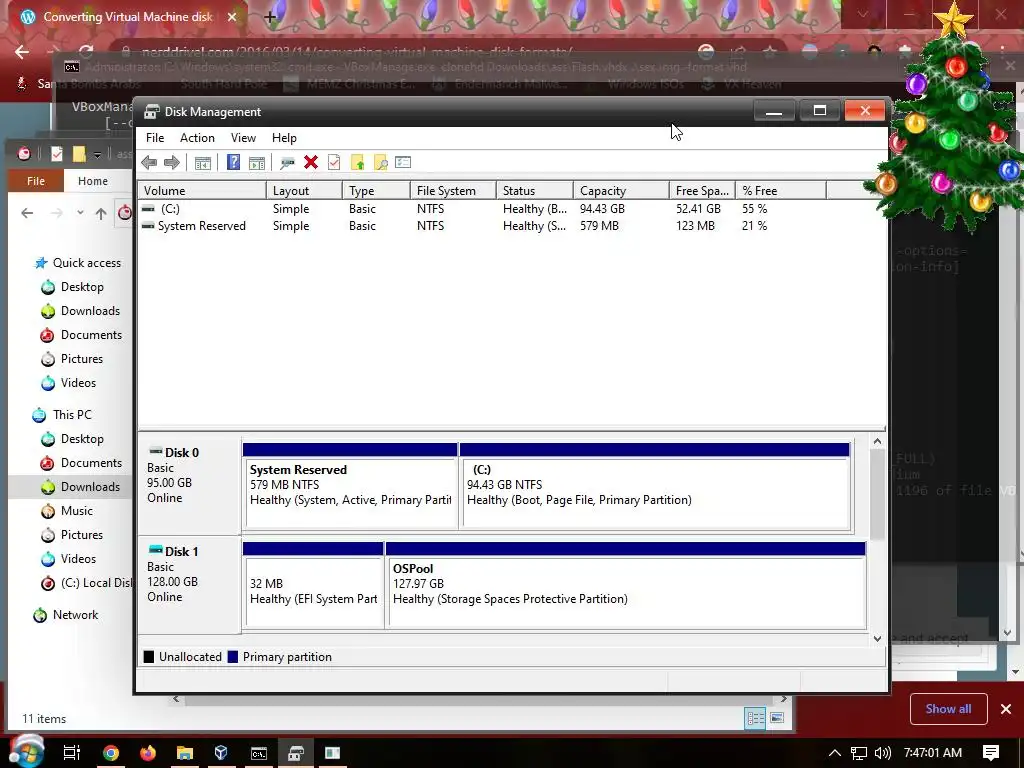Select the OSPool 127.97 GB partition block

[x=626, y=584]
